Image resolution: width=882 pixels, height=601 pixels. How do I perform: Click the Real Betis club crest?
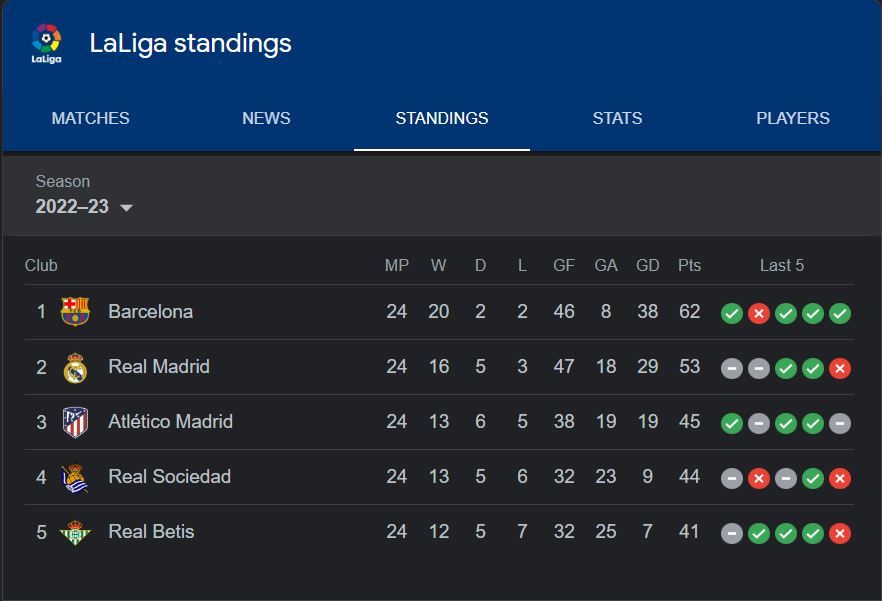pyautogui.click(x=75, y=532)
